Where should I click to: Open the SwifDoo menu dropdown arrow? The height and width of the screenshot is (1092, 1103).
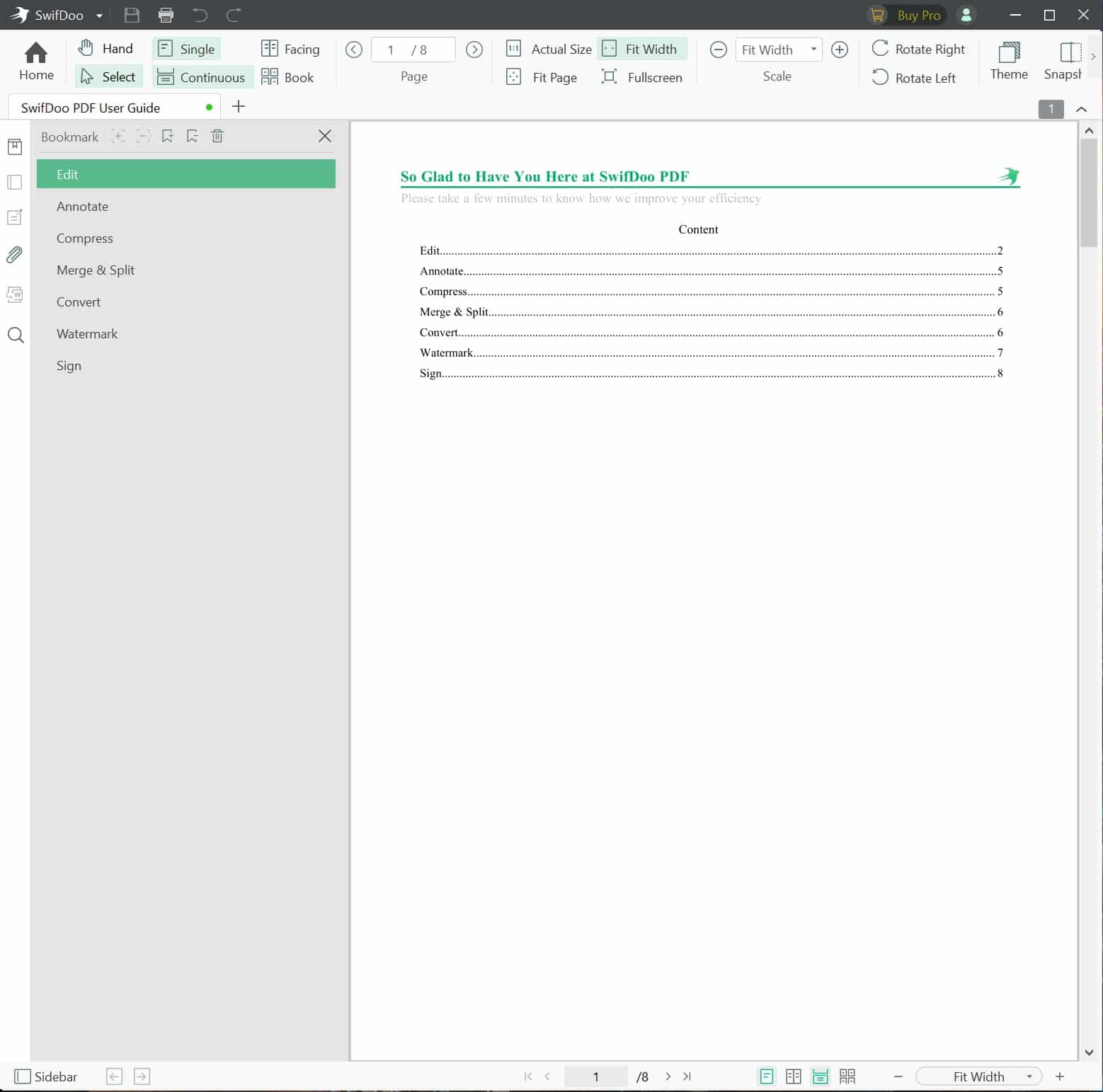[x=99, y=16]
